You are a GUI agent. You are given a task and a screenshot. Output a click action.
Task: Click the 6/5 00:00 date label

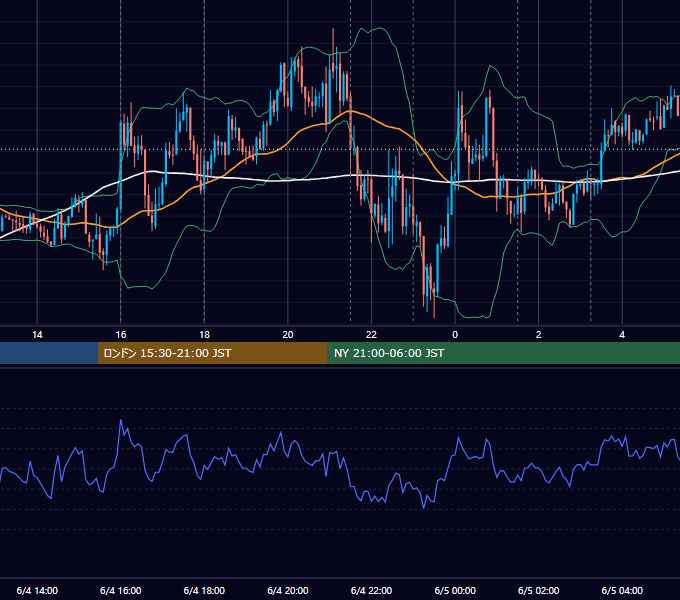coord(455,590)
